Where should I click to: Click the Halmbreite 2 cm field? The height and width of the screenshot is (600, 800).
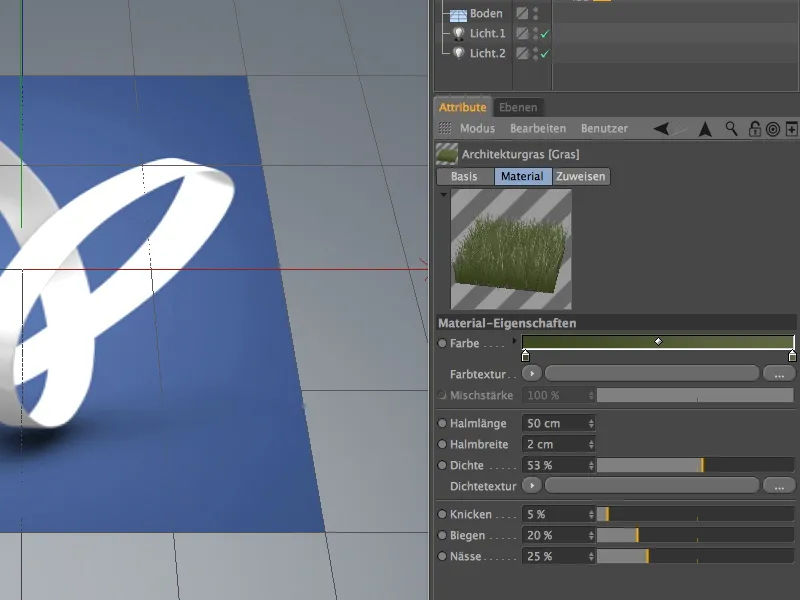point(554,444)
